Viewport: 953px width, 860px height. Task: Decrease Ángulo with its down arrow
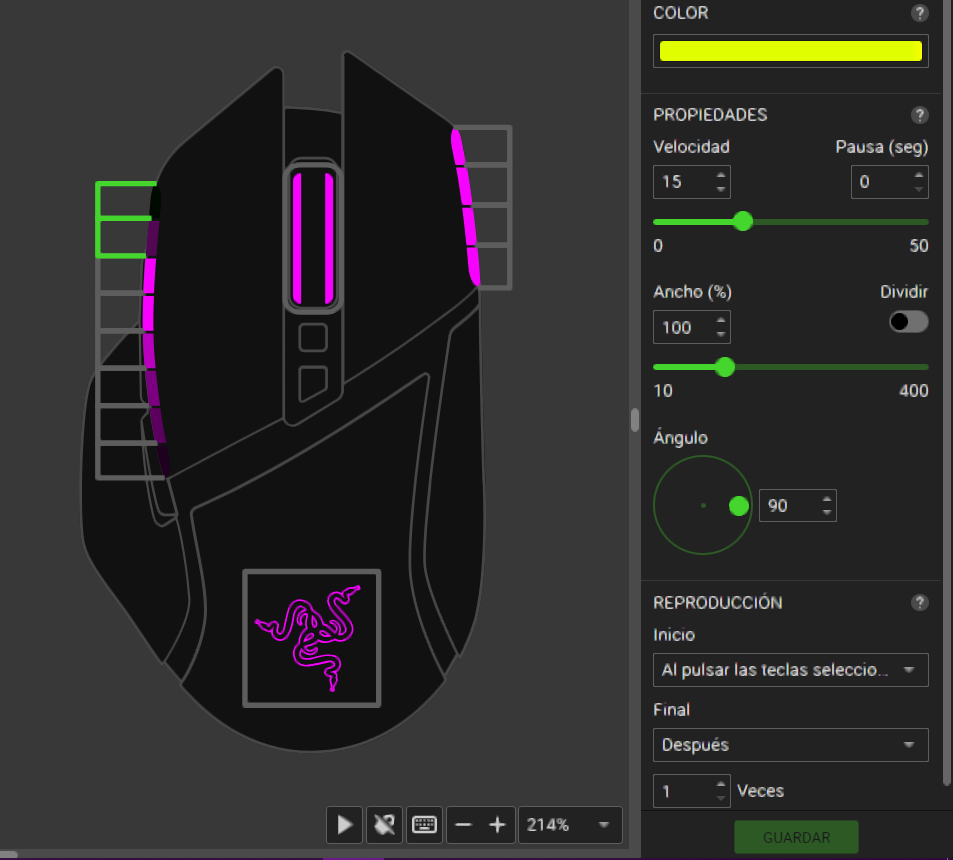(x=827, y=512)
